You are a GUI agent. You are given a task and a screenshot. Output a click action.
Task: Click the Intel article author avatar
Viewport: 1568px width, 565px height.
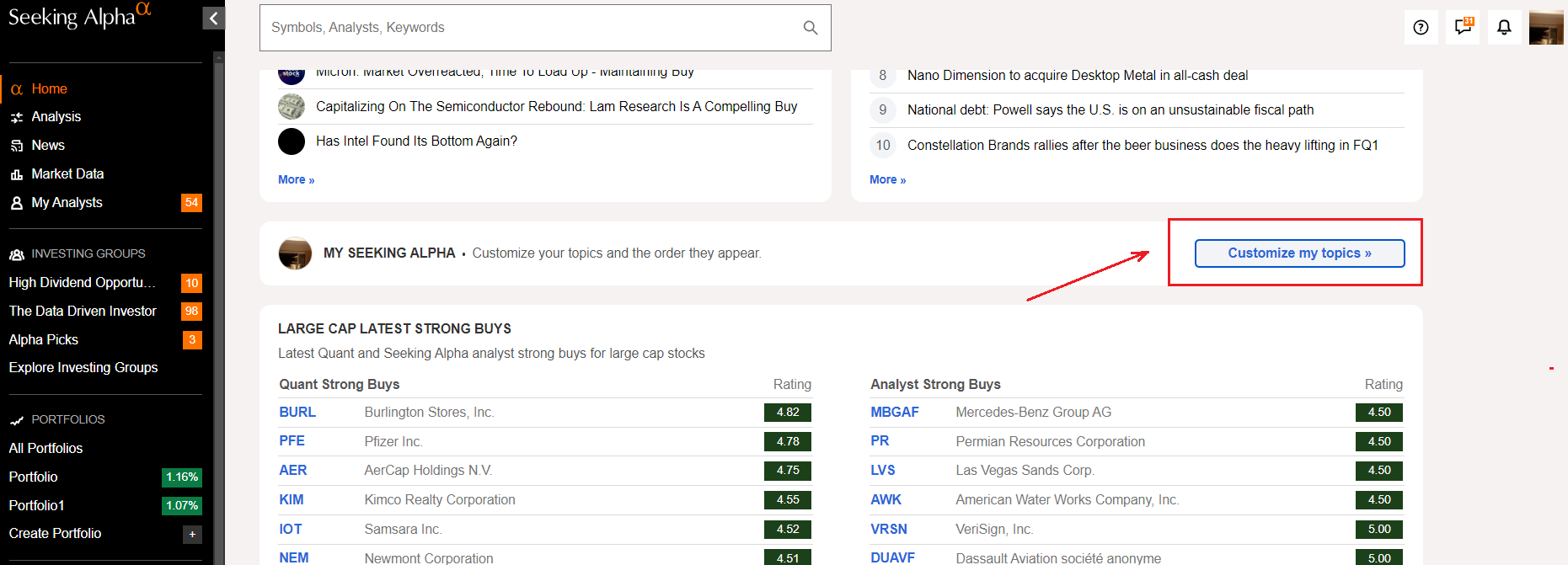point(292,141)
